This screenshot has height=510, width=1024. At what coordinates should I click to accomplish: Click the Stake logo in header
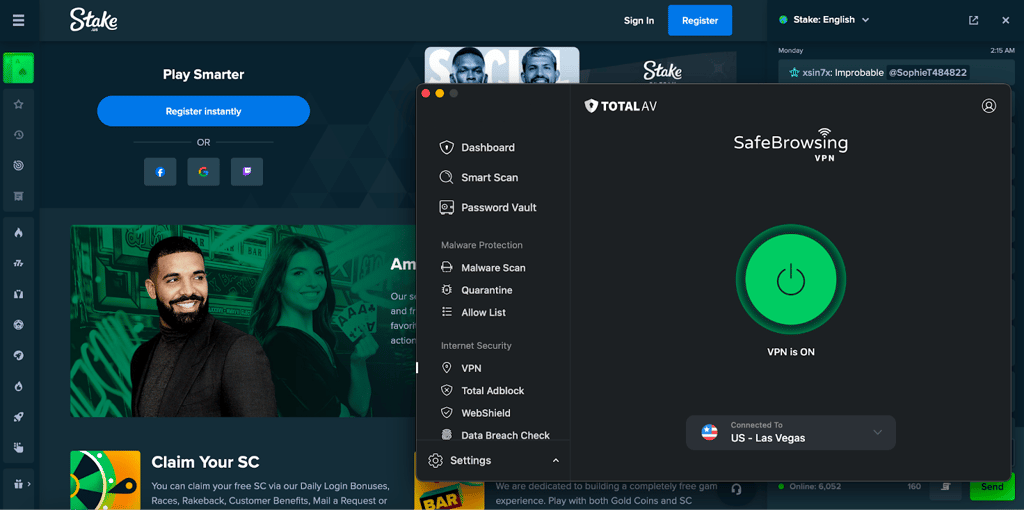point(94,20)
